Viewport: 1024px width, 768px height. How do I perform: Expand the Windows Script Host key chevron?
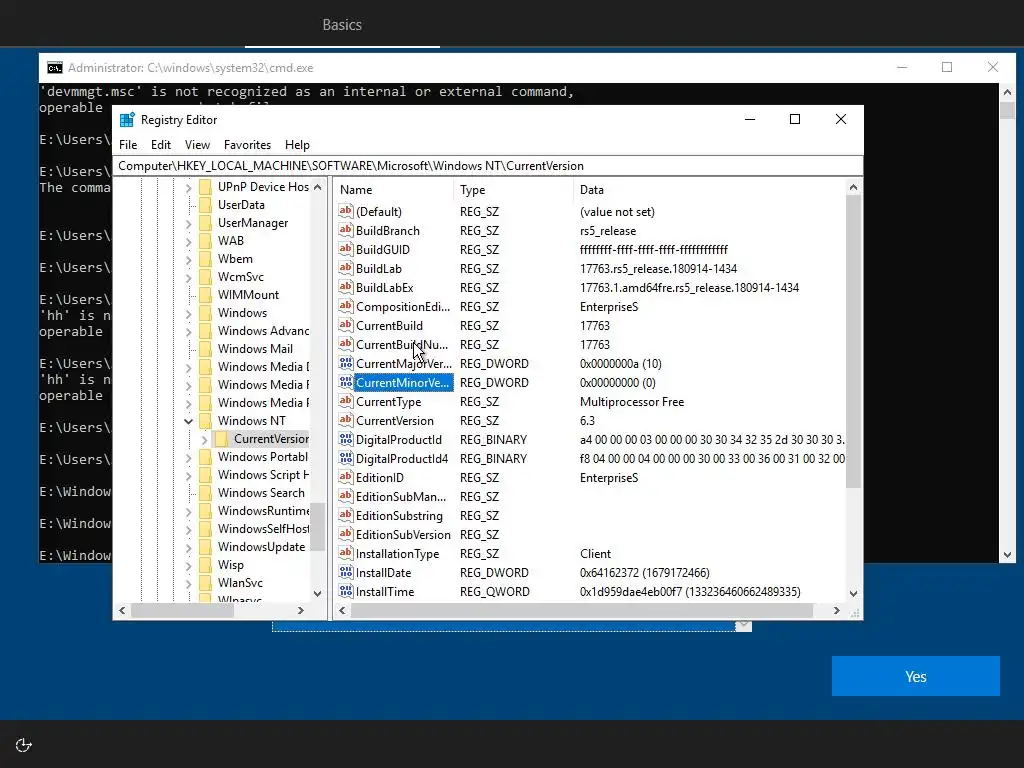pyautogui.click(x=188, y=475)
